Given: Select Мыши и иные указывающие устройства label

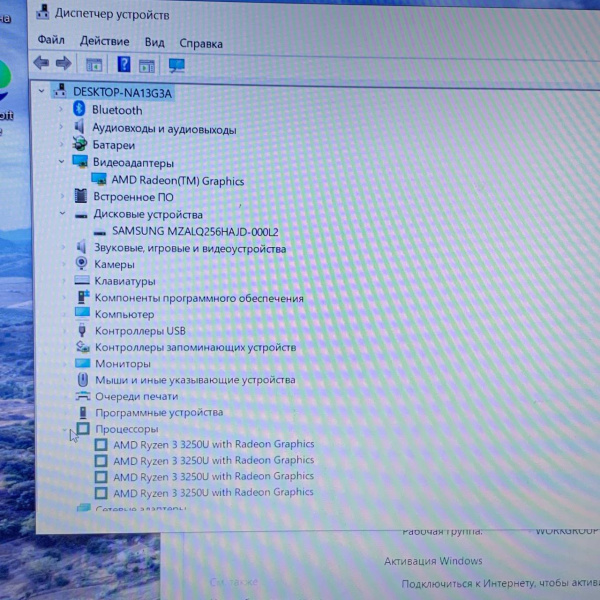Looking at the screenshot, I should click(195, 380).
